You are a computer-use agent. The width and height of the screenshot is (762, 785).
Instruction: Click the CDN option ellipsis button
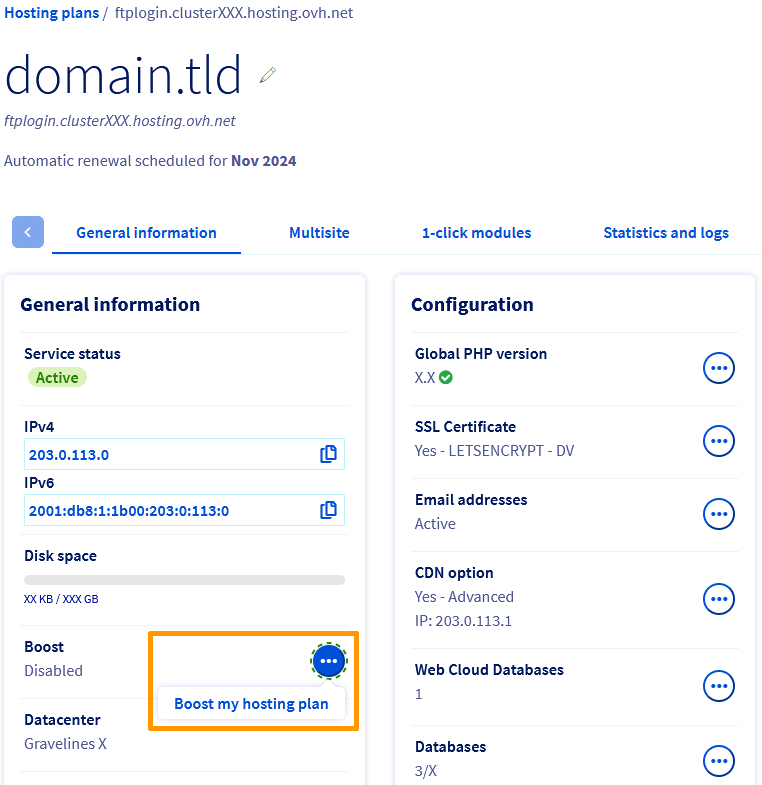[x=719, y=599]
